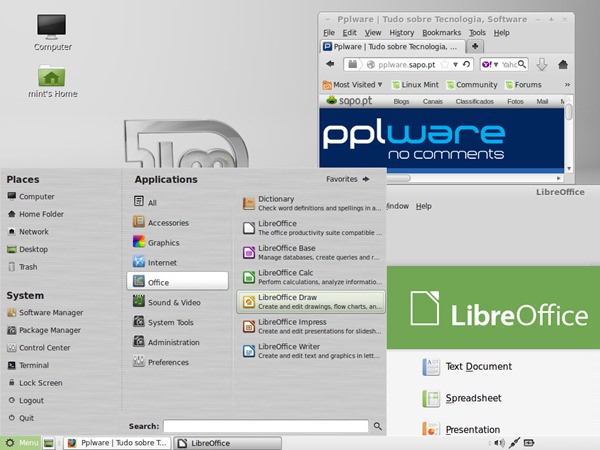Select the Administration category
Viewport: 600px width, 450px height.
(178, 342)
